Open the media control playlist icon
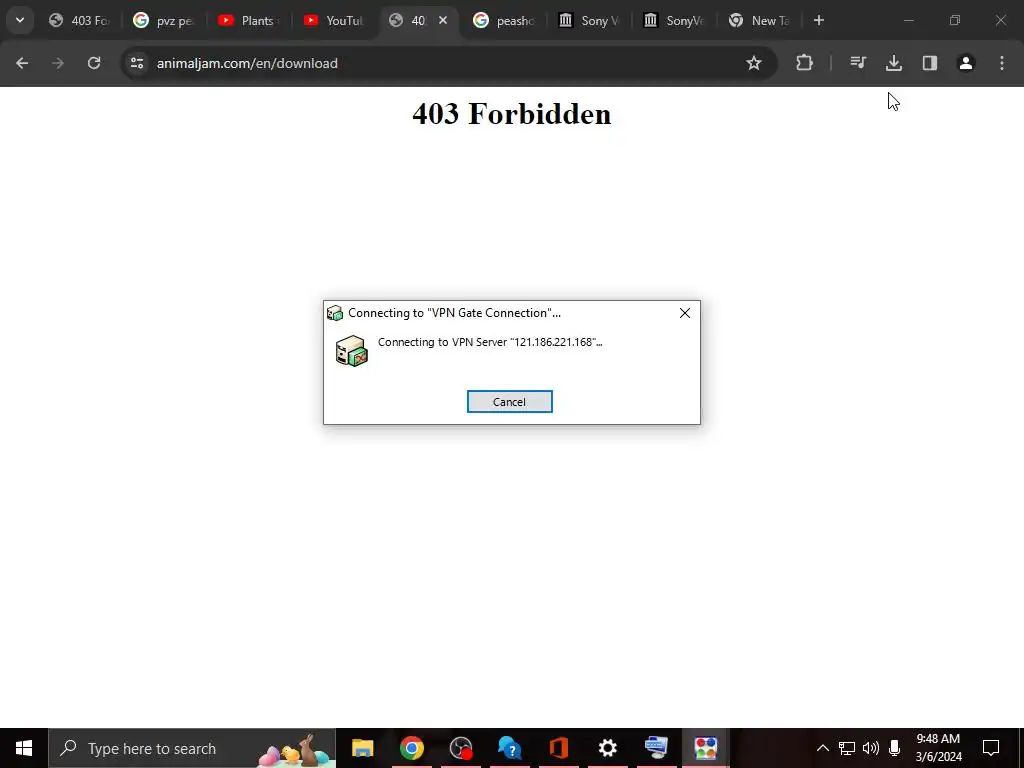The width and height of the screenshot is (1024, 768). (x=857, y=63)
